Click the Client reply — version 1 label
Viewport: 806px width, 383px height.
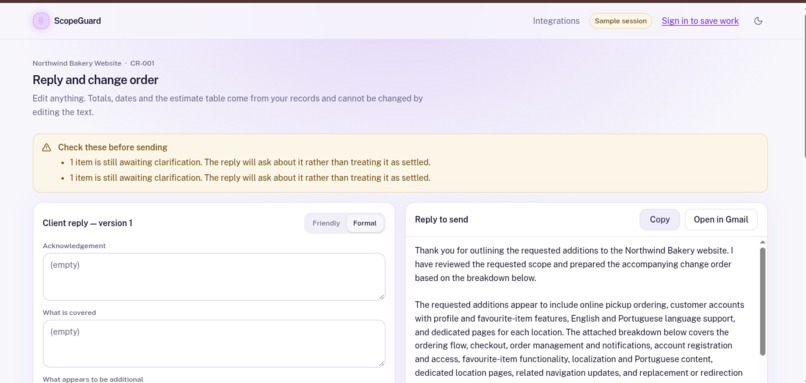(87, 223)
